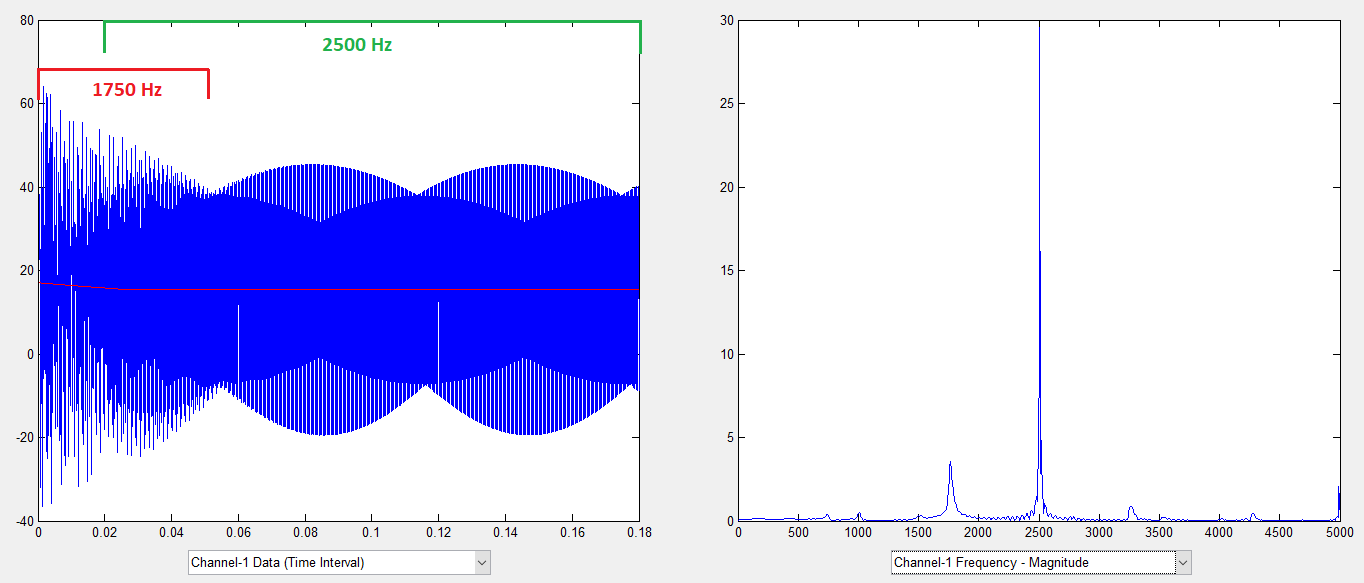Click the white spike near 0.12 in the waveform

pyautogui.click(x=438, y=330)
